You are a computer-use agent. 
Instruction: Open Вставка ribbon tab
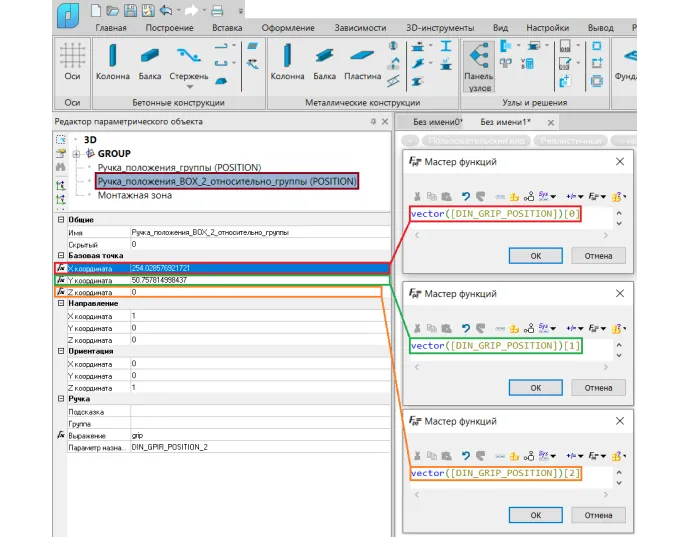227,28
